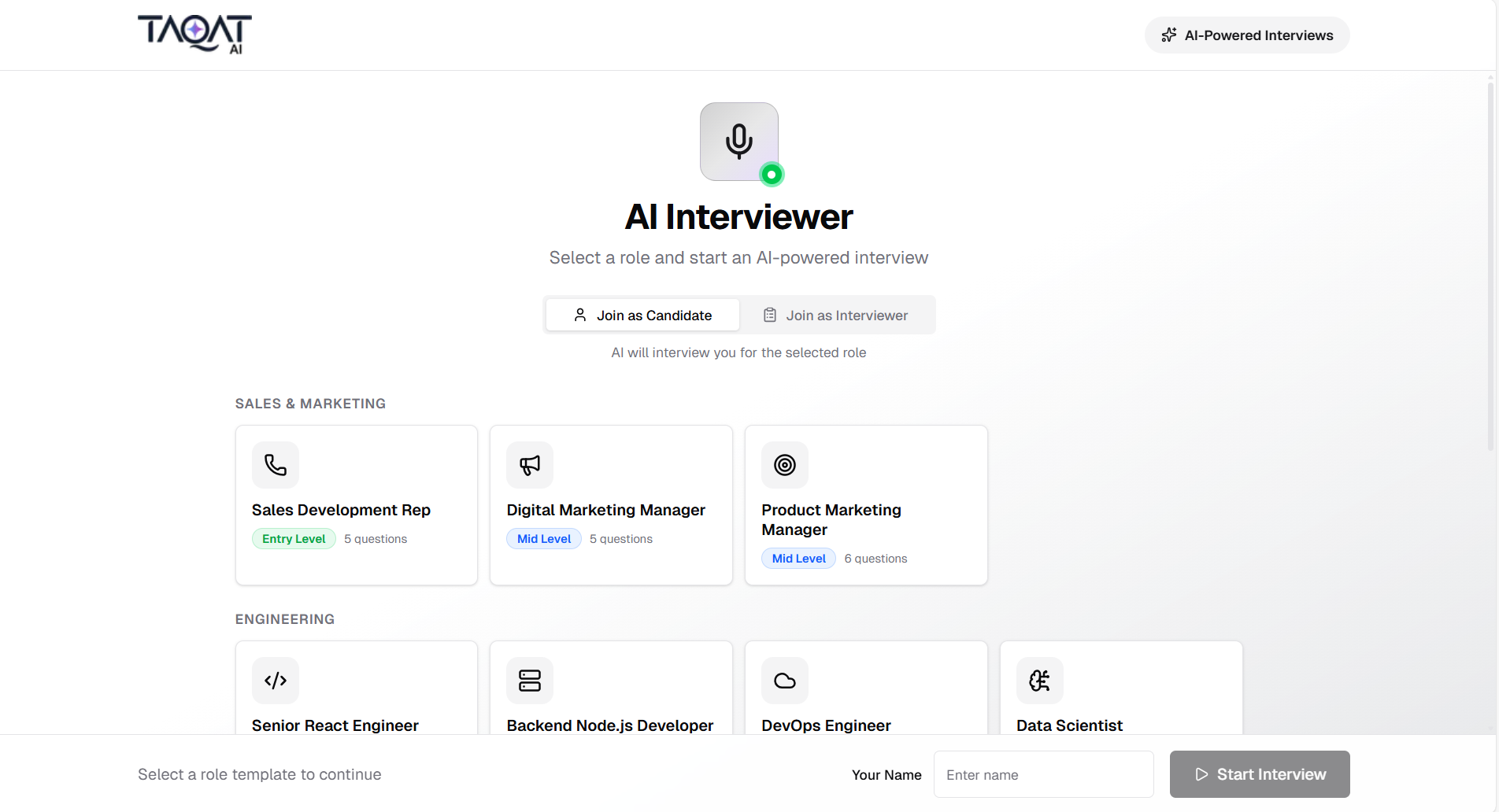Click the Mid Level badge on Digital Marketing Manager
Screen dimensions: 1499x812
pos(543,538)
